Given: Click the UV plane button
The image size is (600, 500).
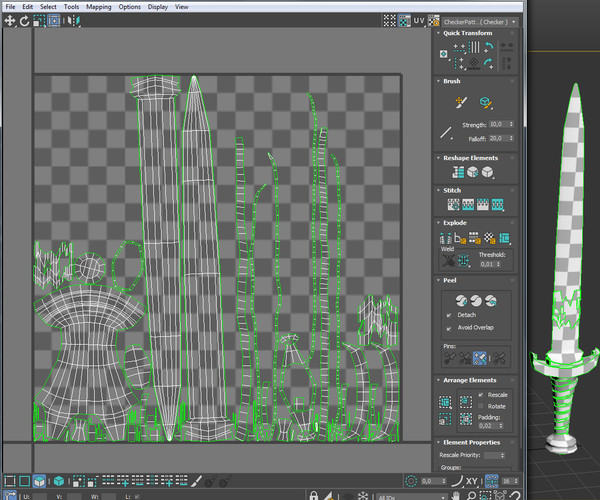Looking at the screenshot, I should [x=419, y=21].
